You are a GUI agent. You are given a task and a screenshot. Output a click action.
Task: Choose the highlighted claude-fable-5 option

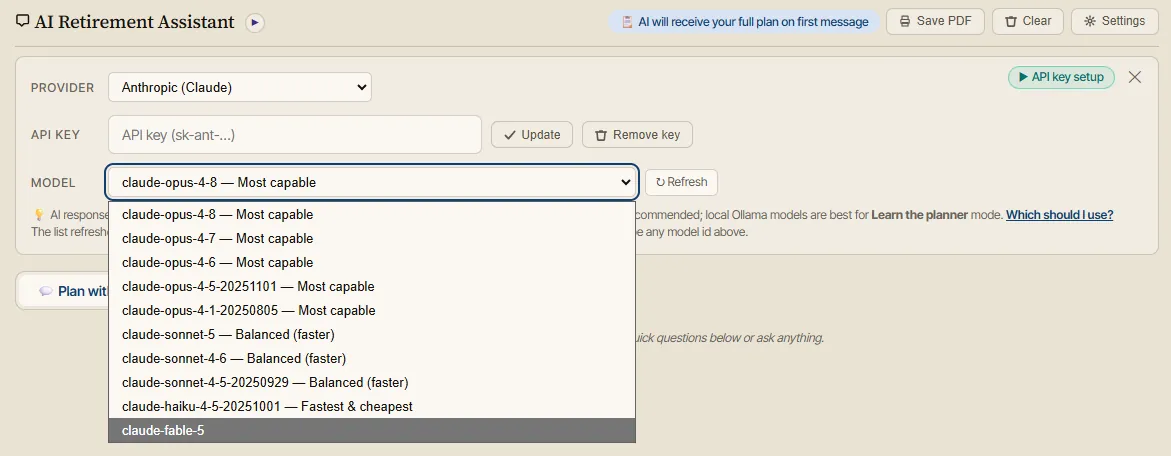pyautogui.click(x=372, y=431)
